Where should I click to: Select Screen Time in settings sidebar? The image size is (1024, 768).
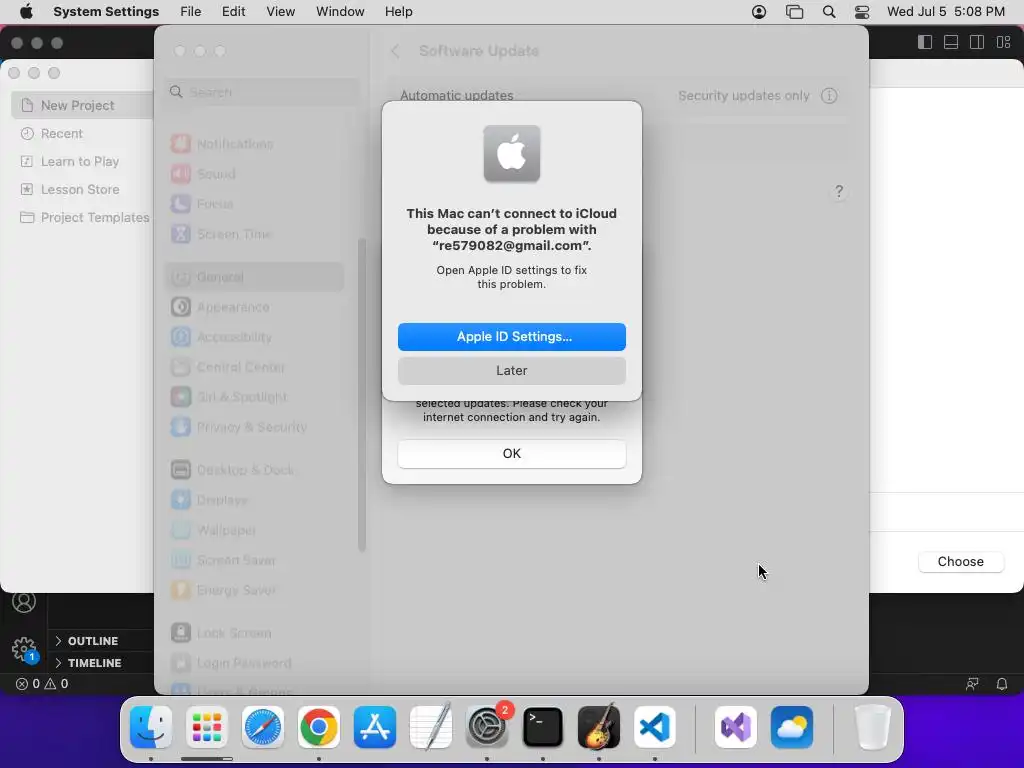[254, 234]
